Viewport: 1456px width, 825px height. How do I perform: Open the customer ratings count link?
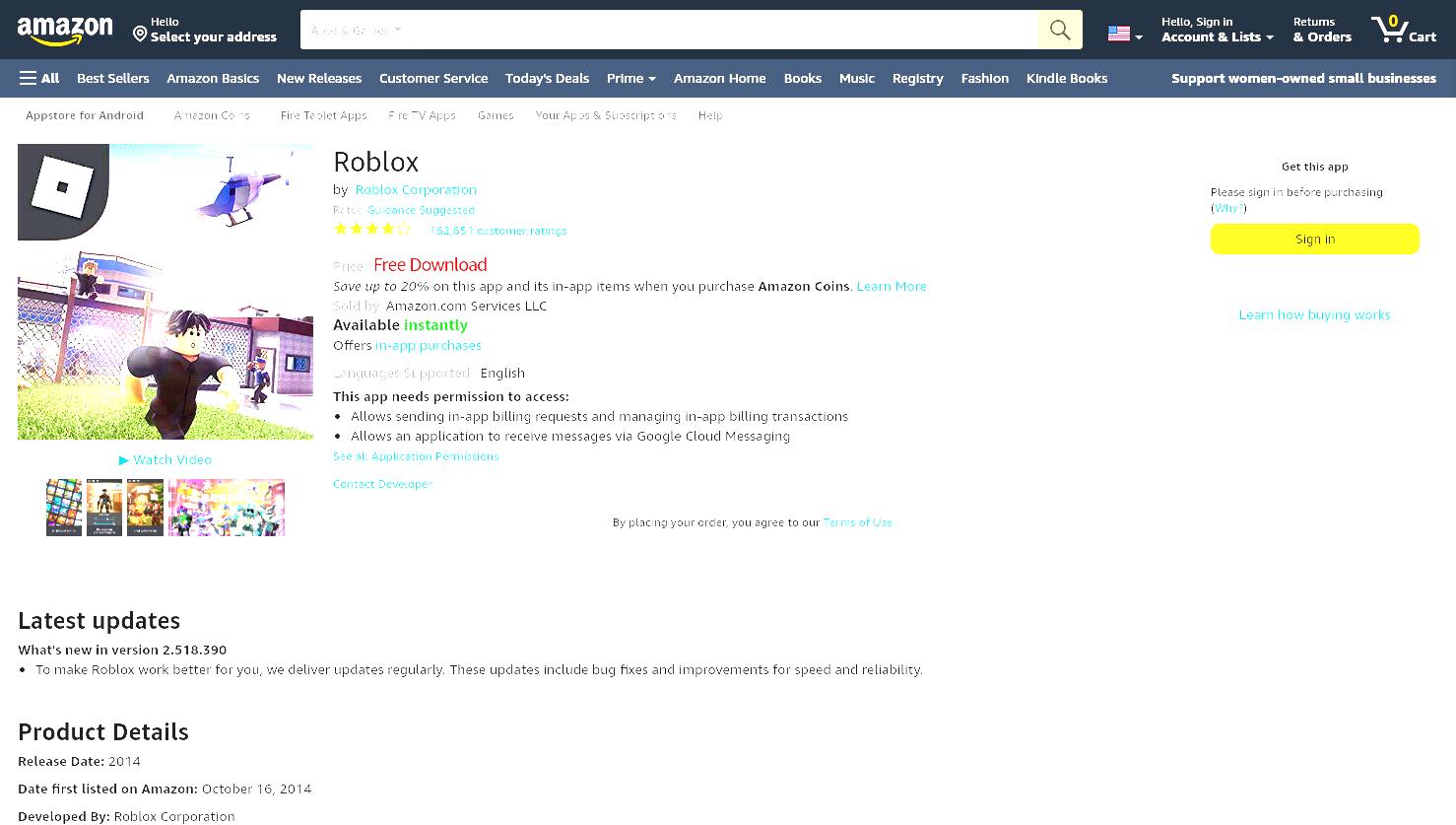click(497, 231)
